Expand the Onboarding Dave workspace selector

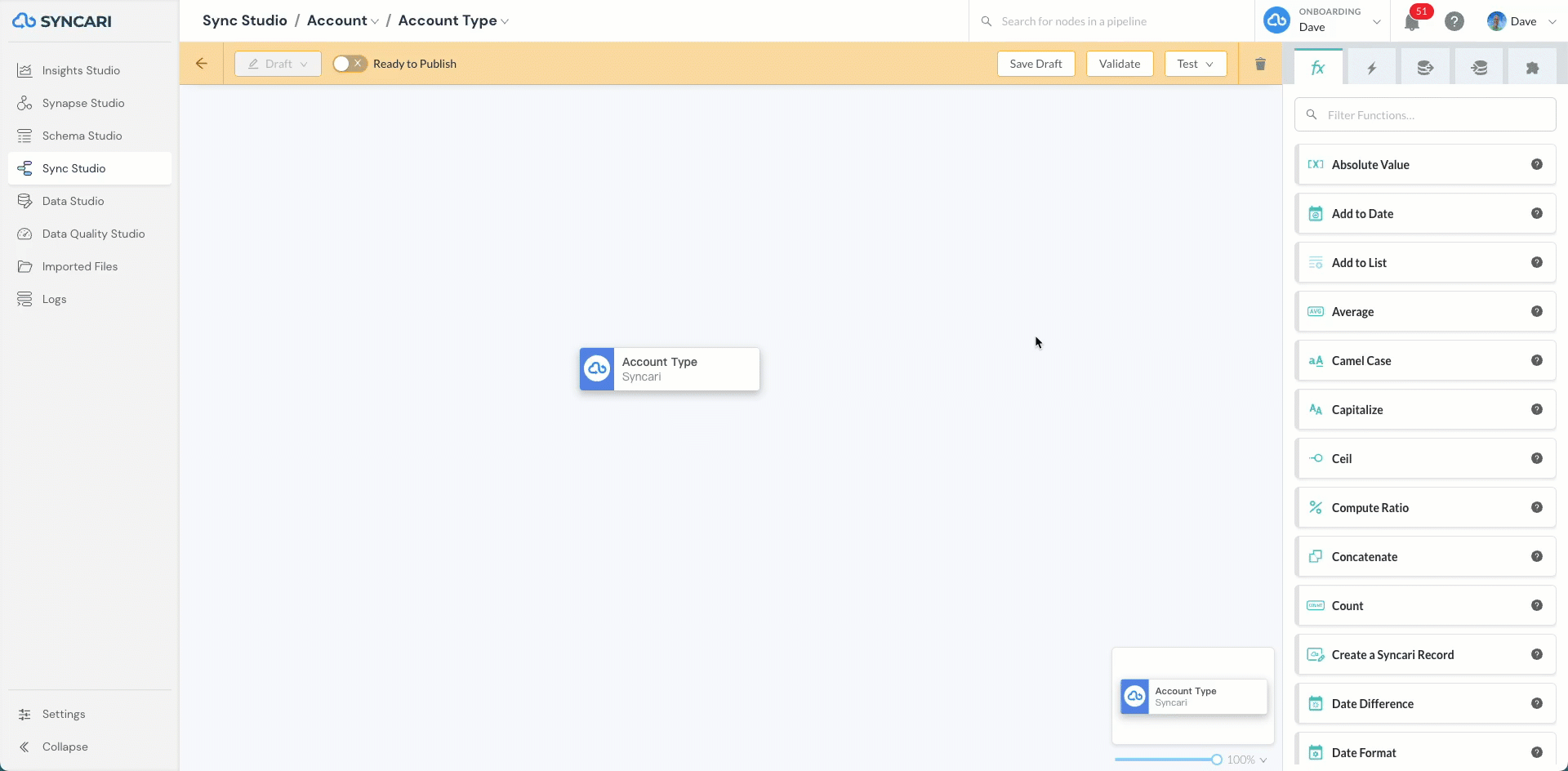pyautogui.click(x=1377, y=22)
